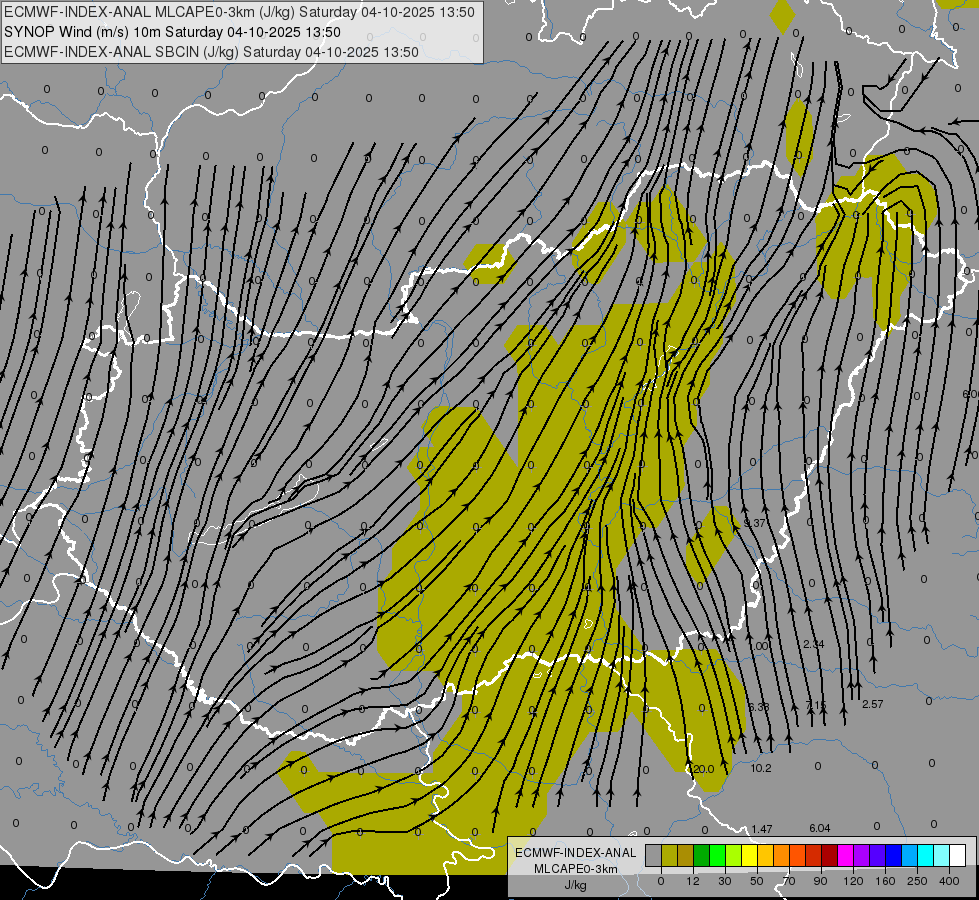Click the legend tick label 400
Image resolution: width=979 pixels, height=900 pixels.
949,881
